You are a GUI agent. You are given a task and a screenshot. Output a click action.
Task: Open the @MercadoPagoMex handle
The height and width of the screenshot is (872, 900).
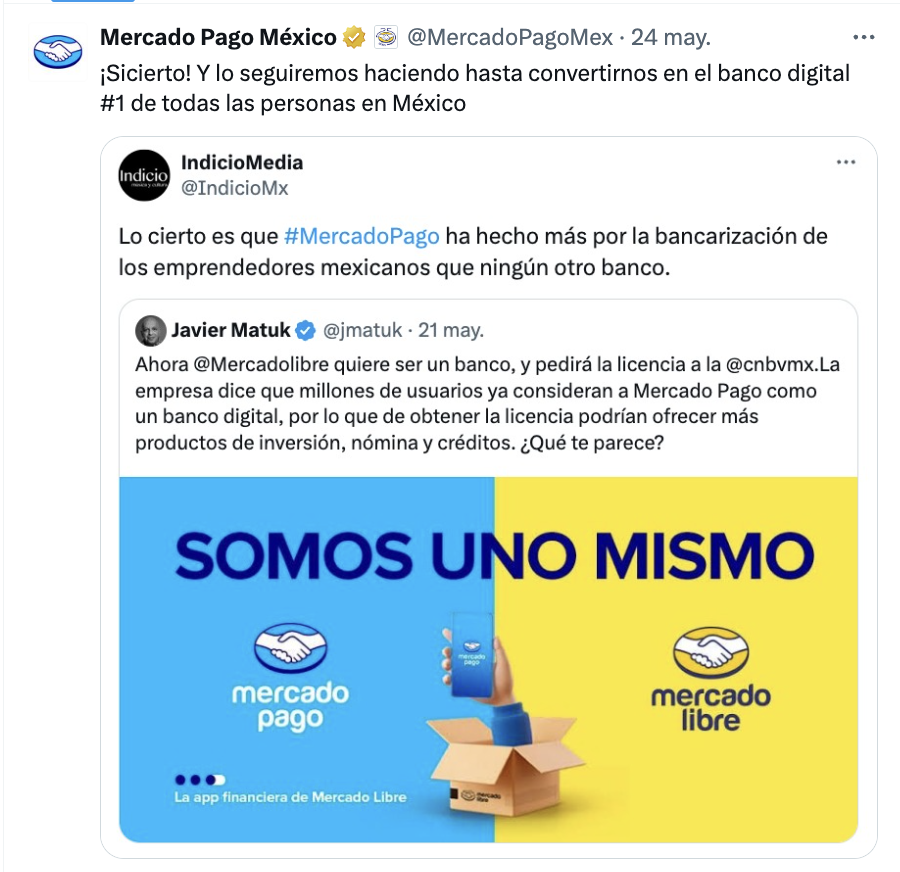pyautogui.click(x=510, y=38)
